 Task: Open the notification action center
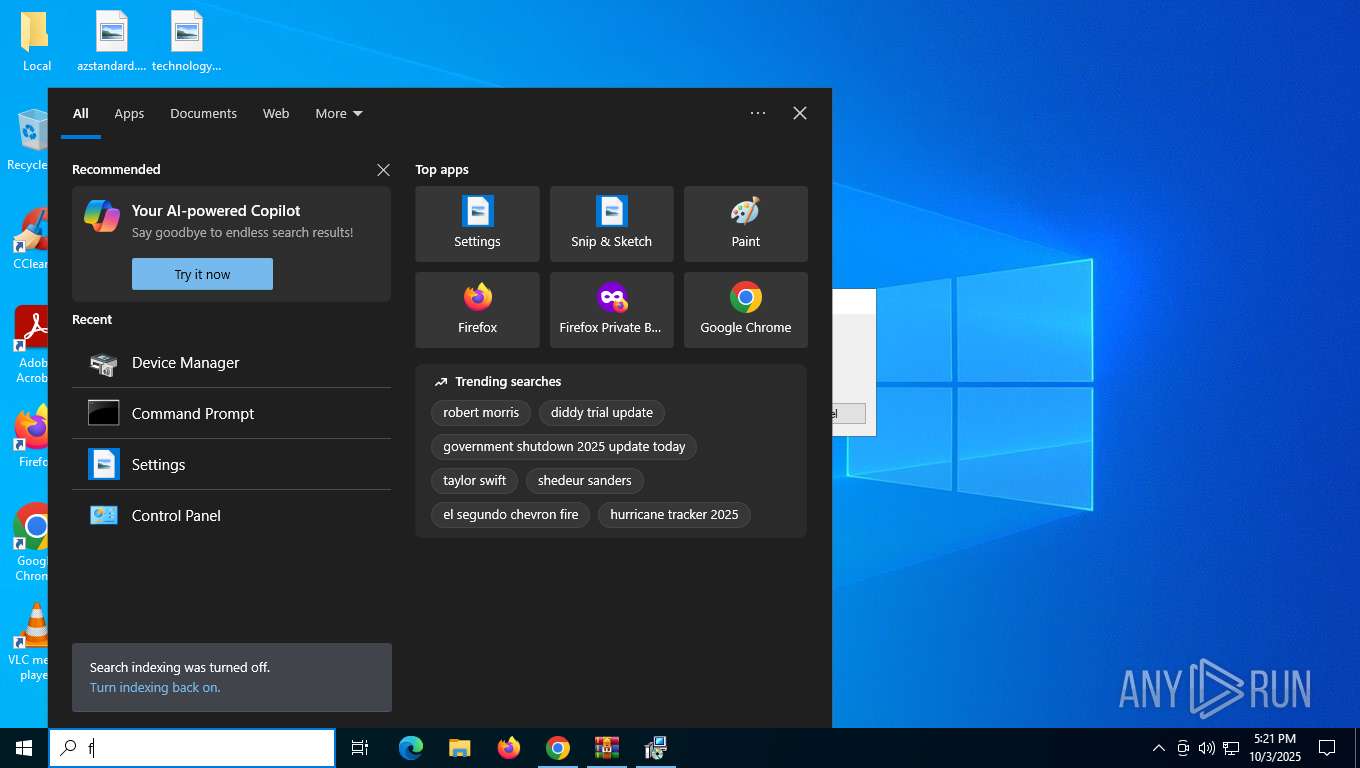tap(1327, 748)
